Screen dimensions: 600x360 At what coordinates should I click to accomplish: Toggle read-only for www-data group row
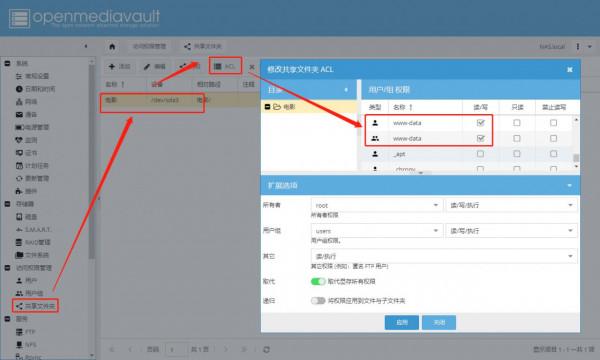pyautogui.click(x=517, y=138)
